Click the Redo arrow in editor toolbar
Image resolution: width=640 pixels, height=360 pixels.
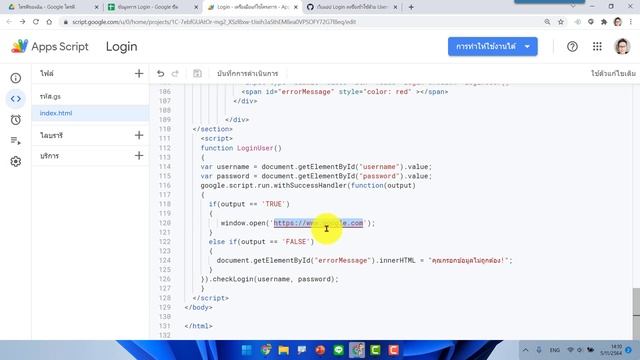175,73
